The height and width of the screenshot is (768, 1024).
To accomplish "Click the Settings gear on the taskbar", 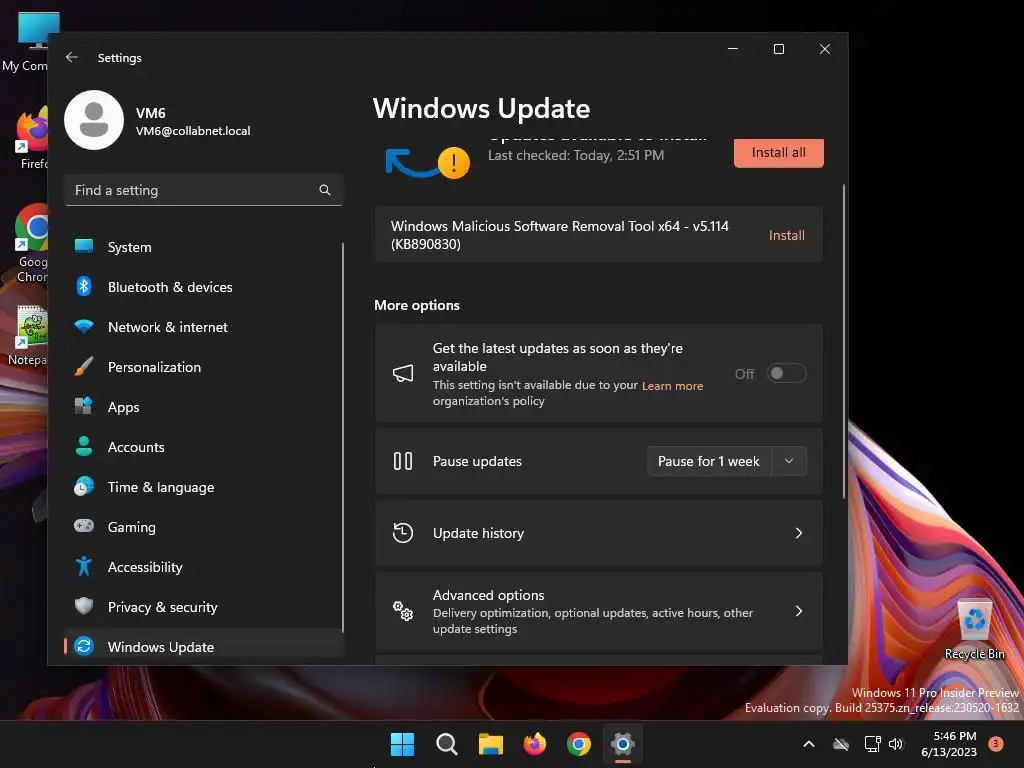I will 623,744.
